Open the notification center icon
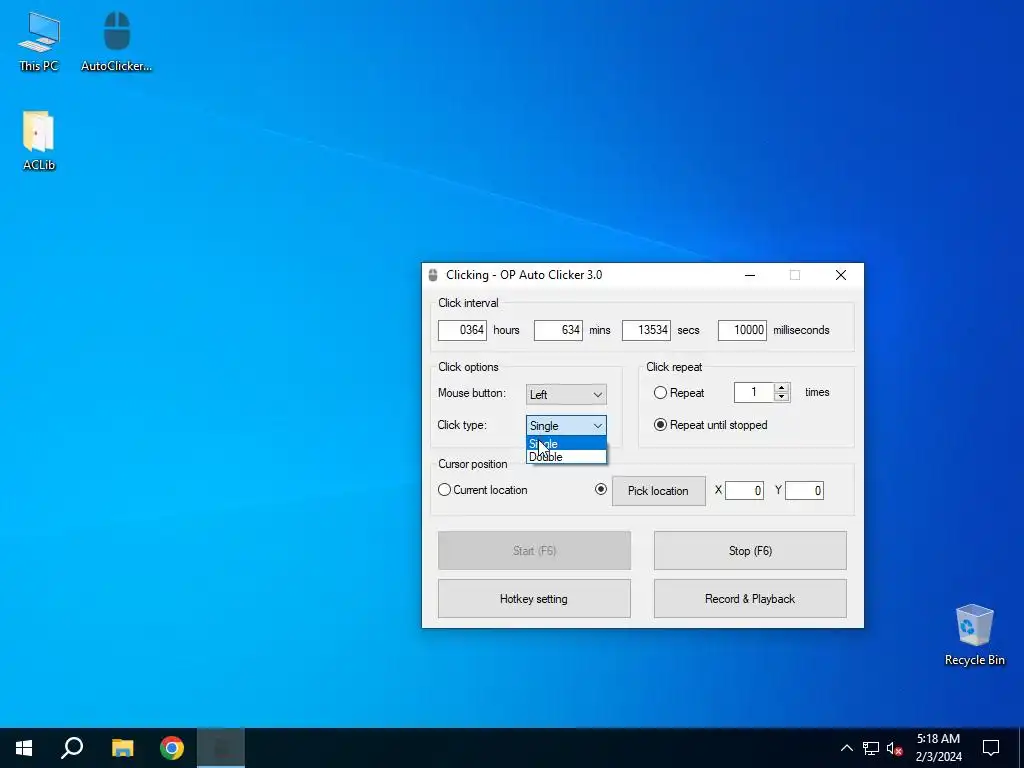This screenshot has width=1024, height=768. coord(991,748)
